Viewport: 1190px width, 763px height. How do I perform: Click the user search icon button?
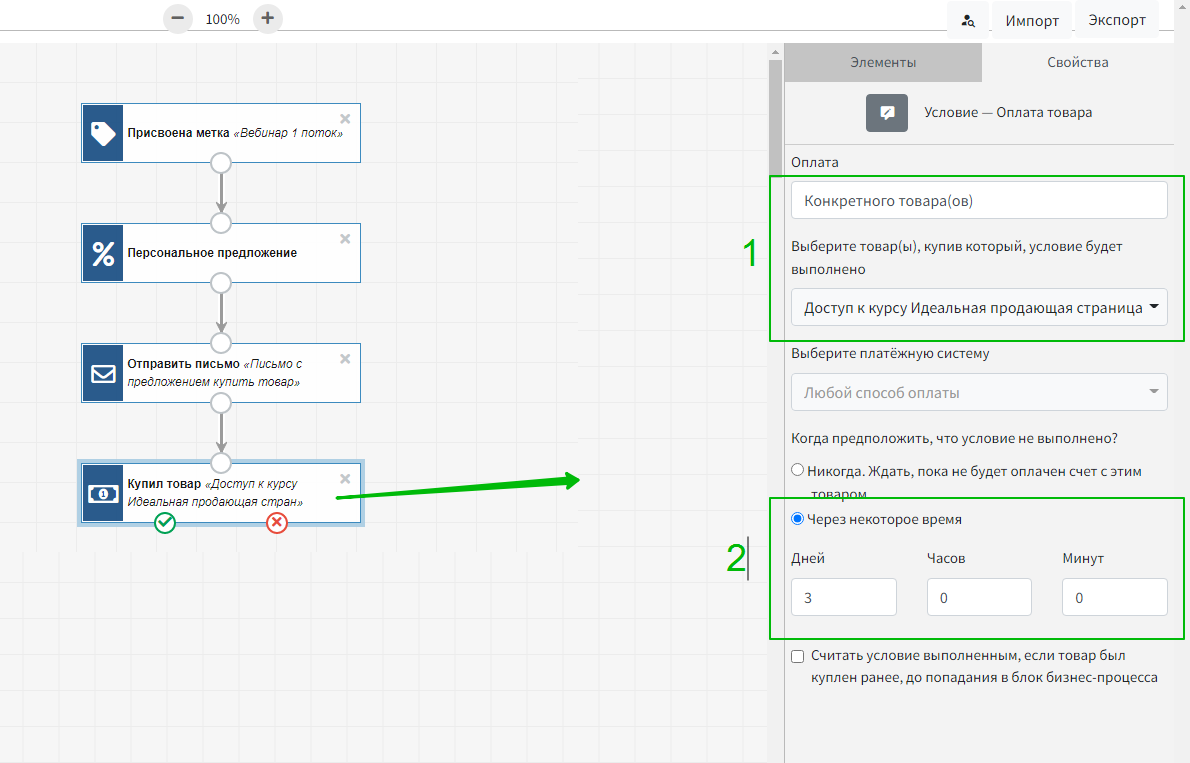pyautogui.click(x=968, y=20)
